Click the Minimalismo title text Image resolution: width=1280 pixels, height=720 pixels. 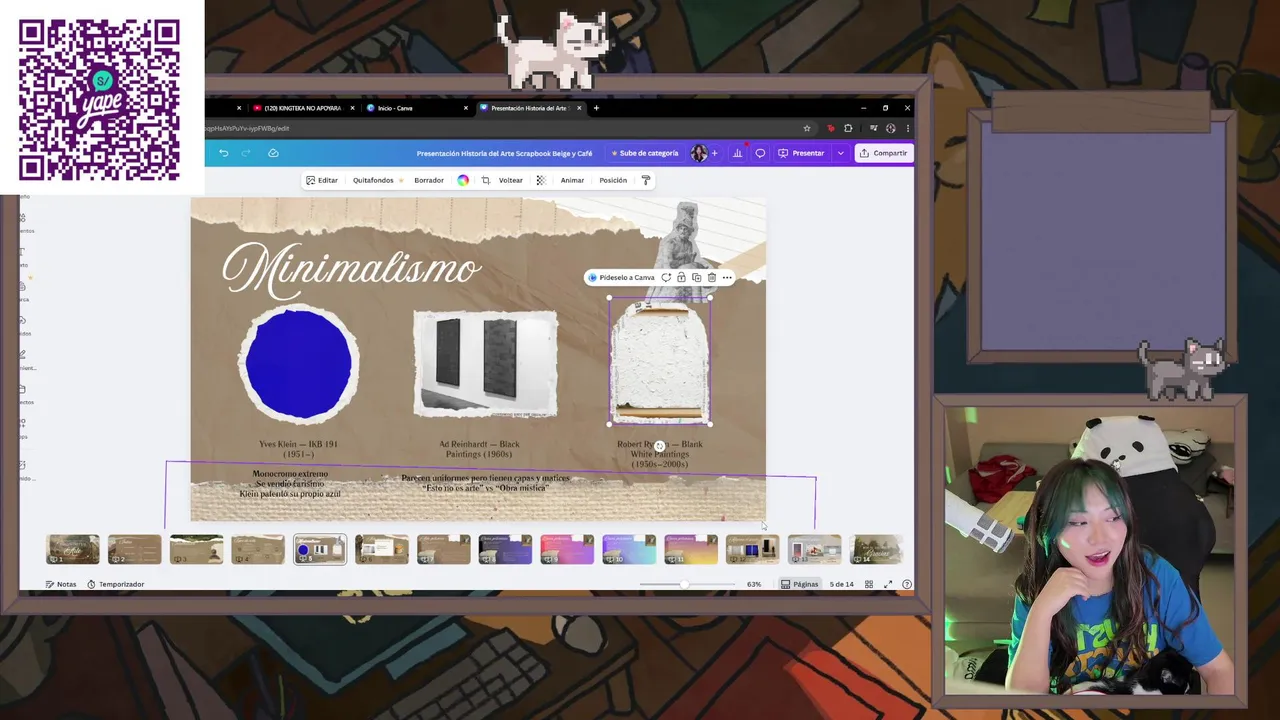point(351,269)
